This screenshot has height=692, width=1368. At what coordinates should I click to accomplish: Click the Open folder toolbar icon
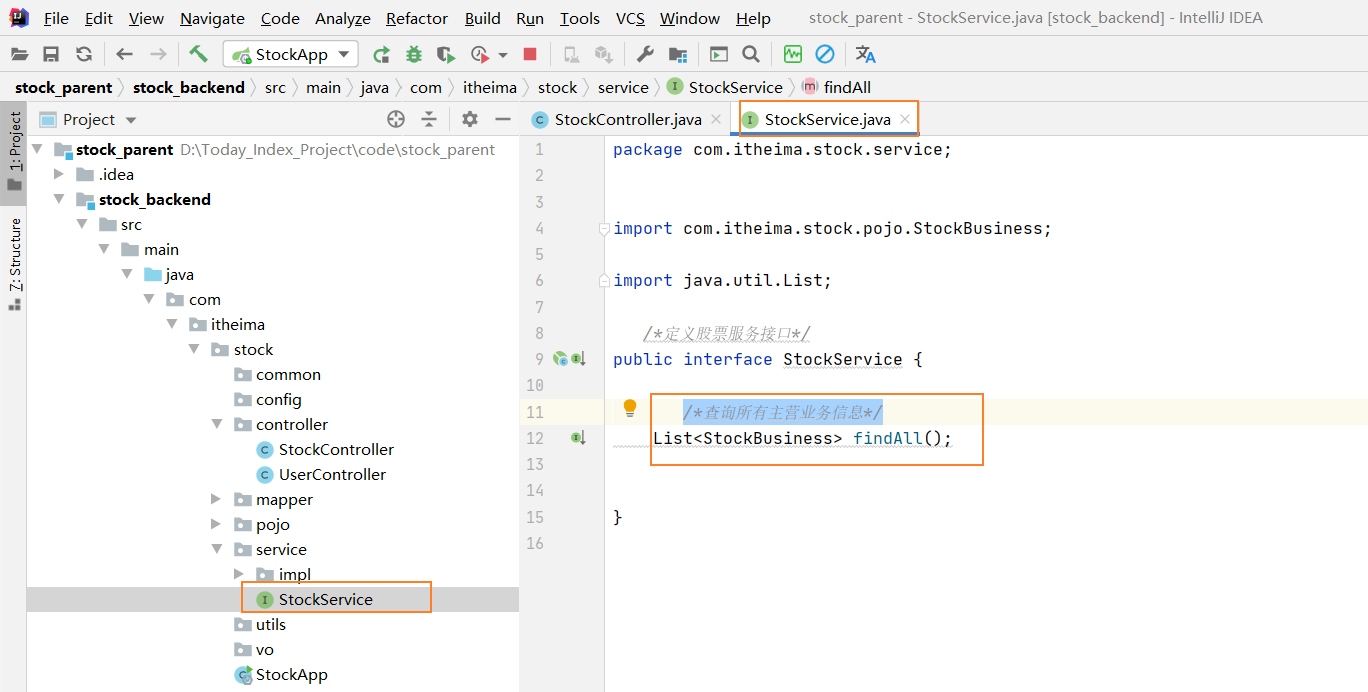20,54
